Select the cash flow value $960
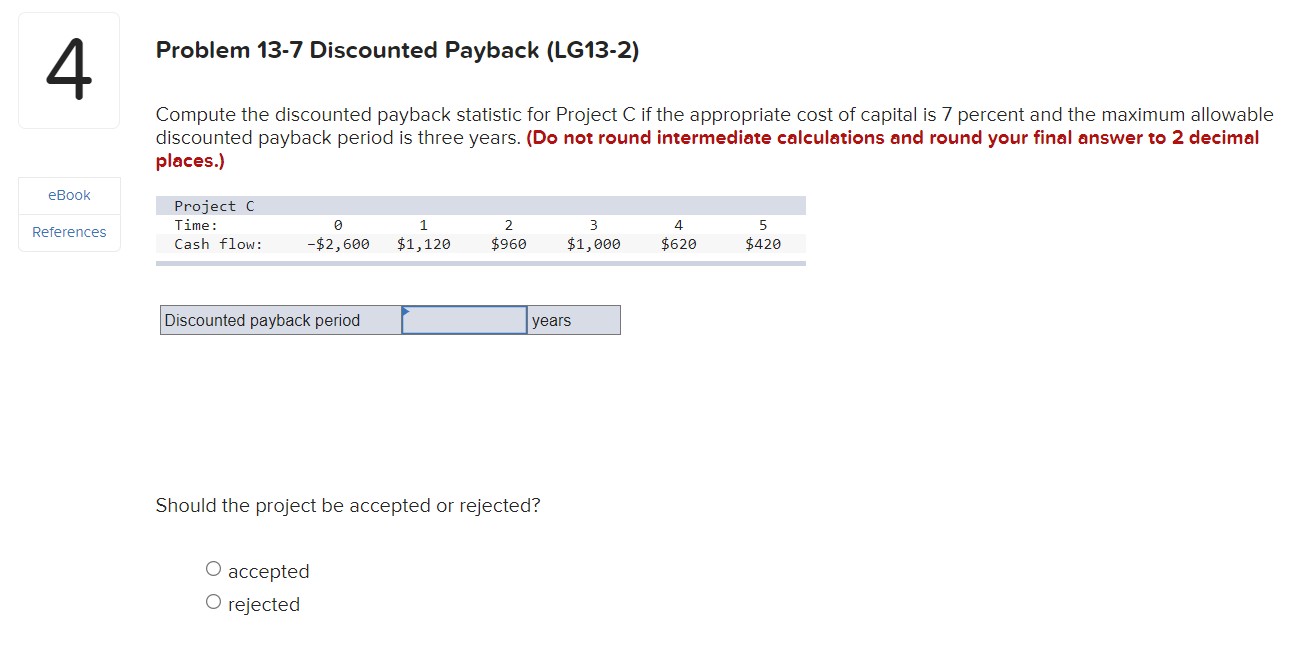Screen dimensions: 1315x650 point(508,243)
